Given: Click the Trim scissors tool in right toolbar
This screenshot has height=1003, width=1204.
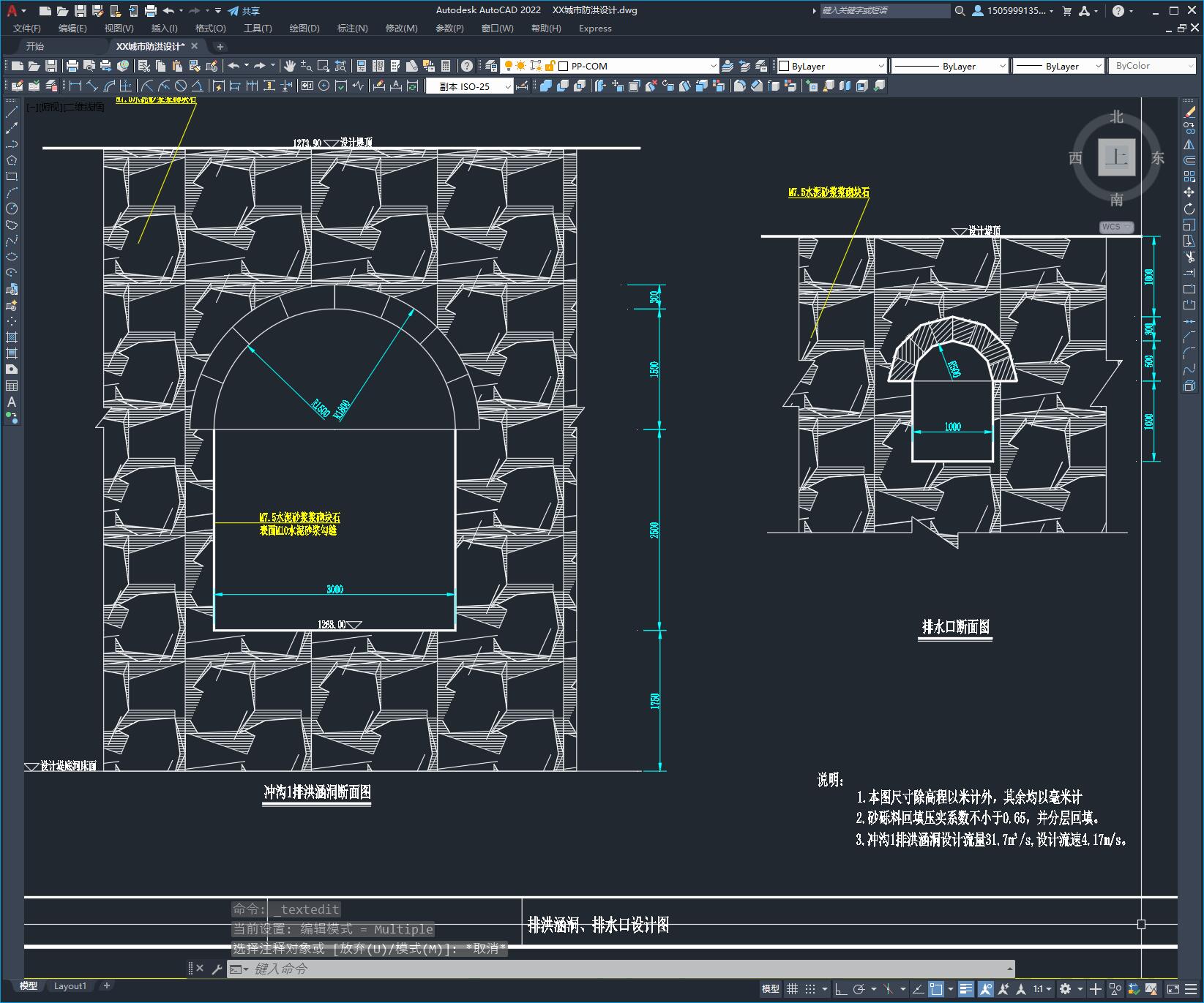Looking at the screenshot, I should tap(1189, 257).
